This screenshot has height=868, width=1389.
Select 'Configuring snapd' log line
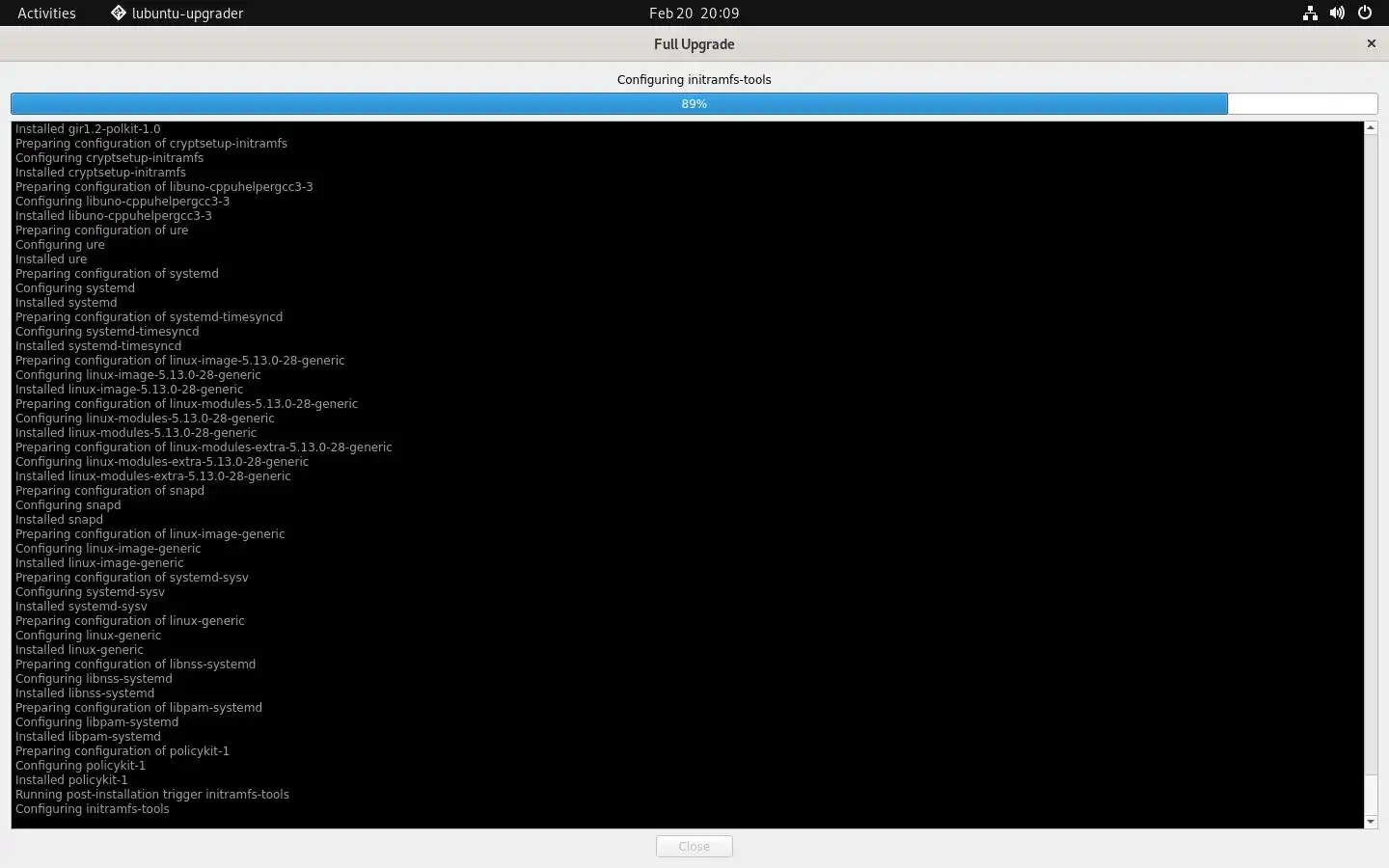68,504
